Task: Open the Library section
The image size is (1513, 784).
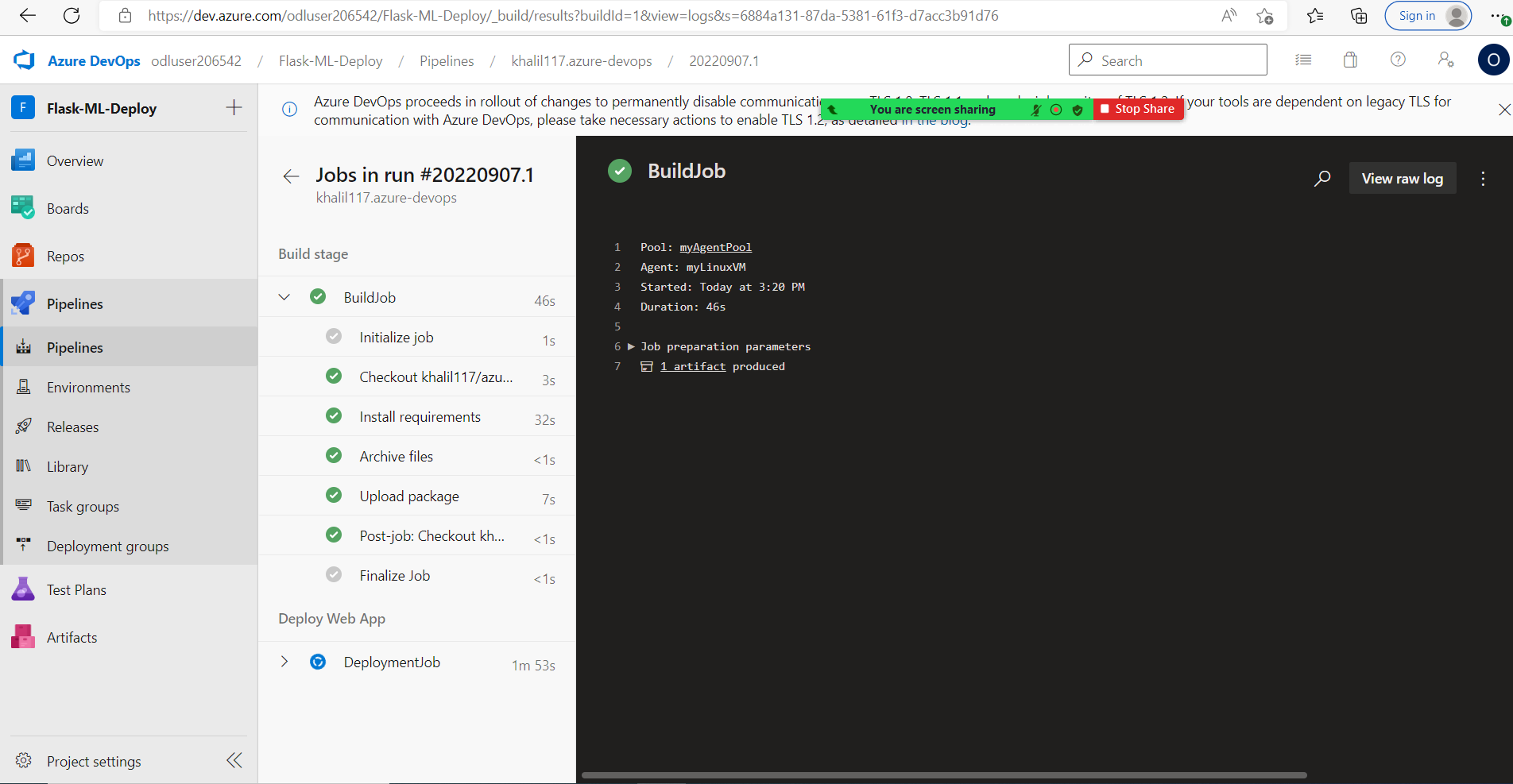Action: point(67,466)
